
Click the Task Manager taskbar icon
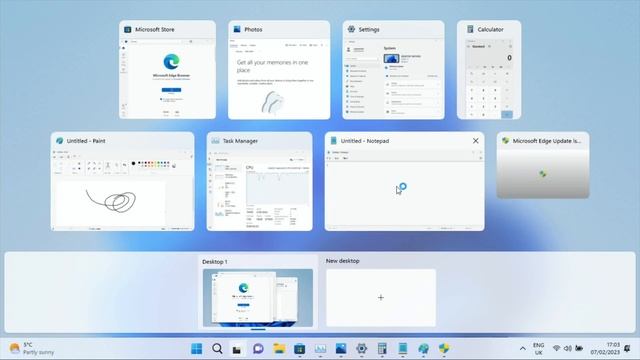pos(320,349)
